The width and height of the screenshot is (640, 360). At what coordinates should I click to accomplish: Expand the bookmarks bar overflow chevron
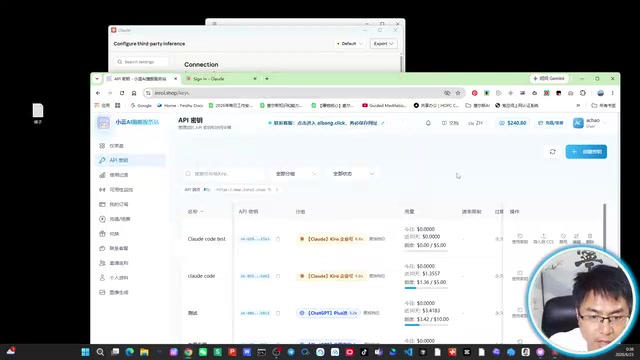pos(578,105)
